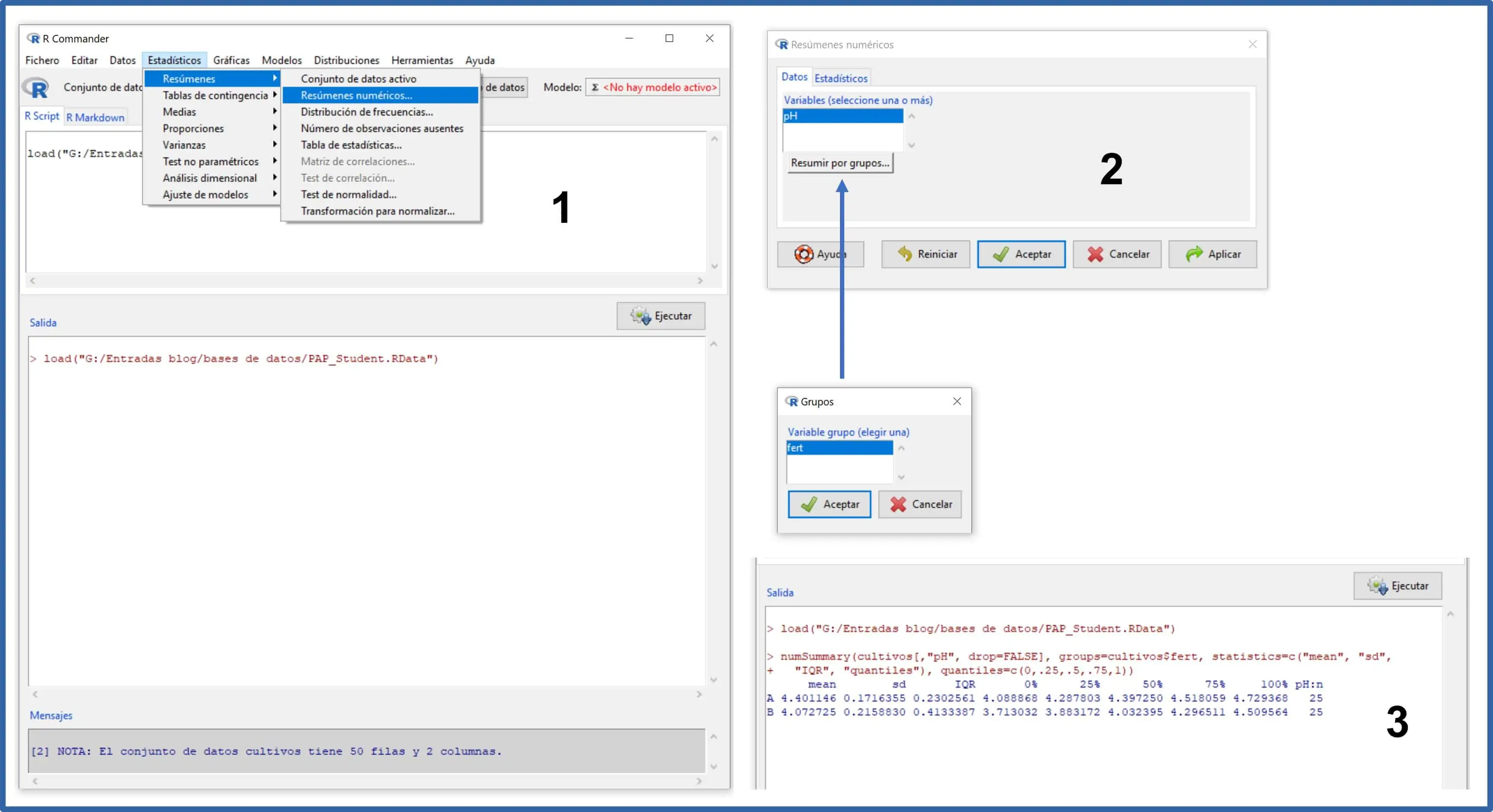1493x812 pixels.
Task: Click the R logo icon in toolbar
Action: click(36, 88)
